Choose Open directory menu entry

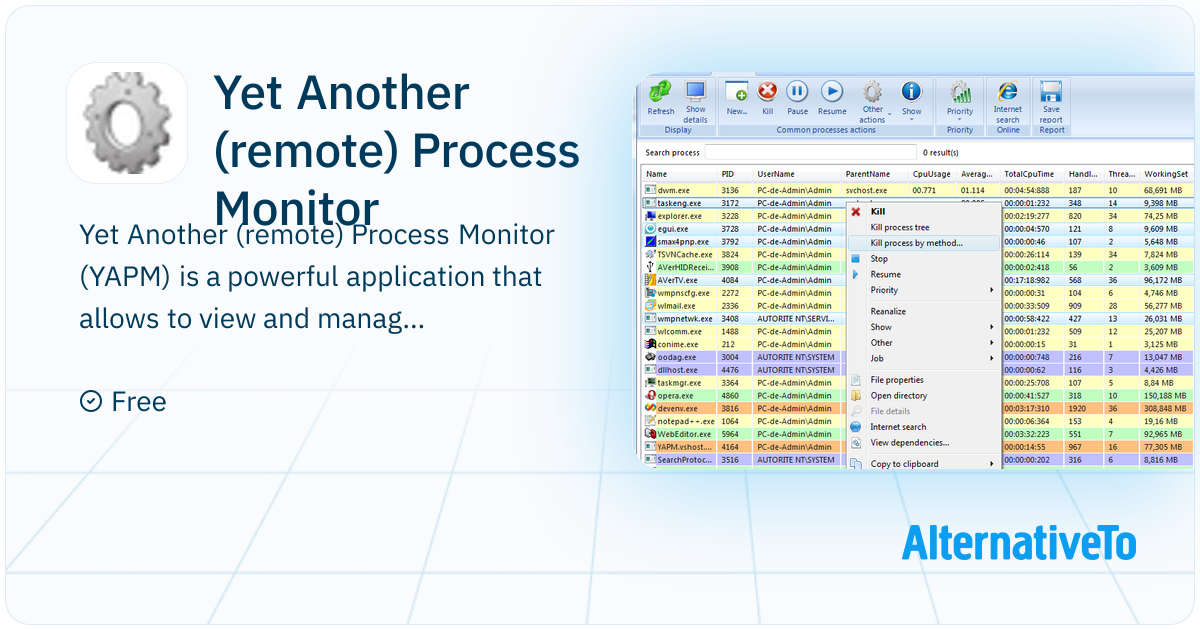click(x=924, y=396)
